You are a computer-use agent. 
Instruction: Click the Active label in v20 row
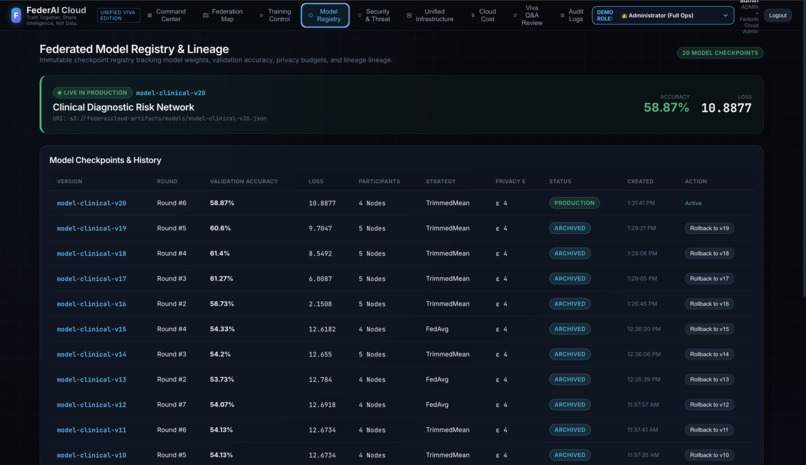[x=693, y=203]
